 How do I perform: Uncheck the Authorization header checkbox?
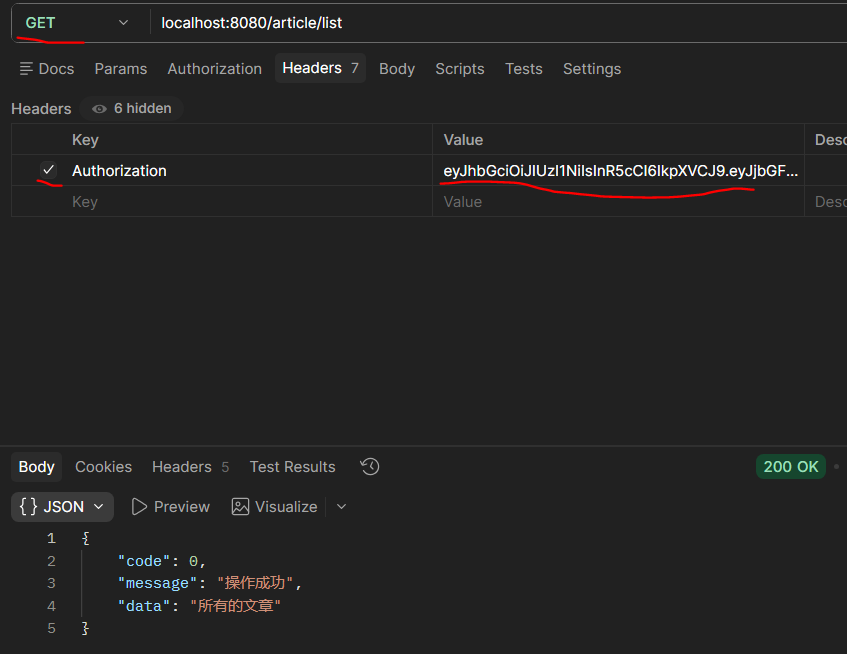(49, 170)
